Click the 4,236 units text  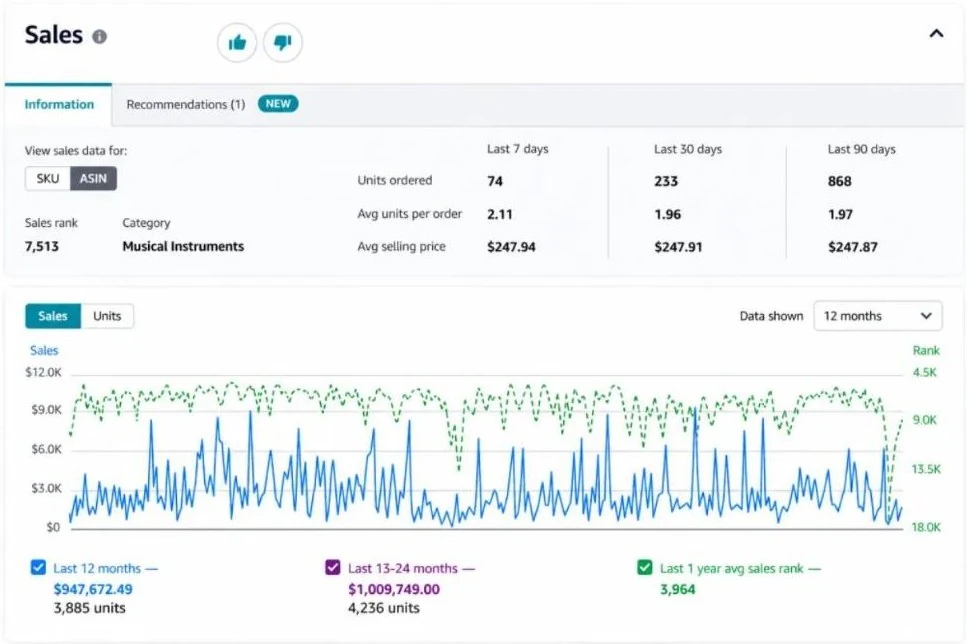[x=384, y=608]
